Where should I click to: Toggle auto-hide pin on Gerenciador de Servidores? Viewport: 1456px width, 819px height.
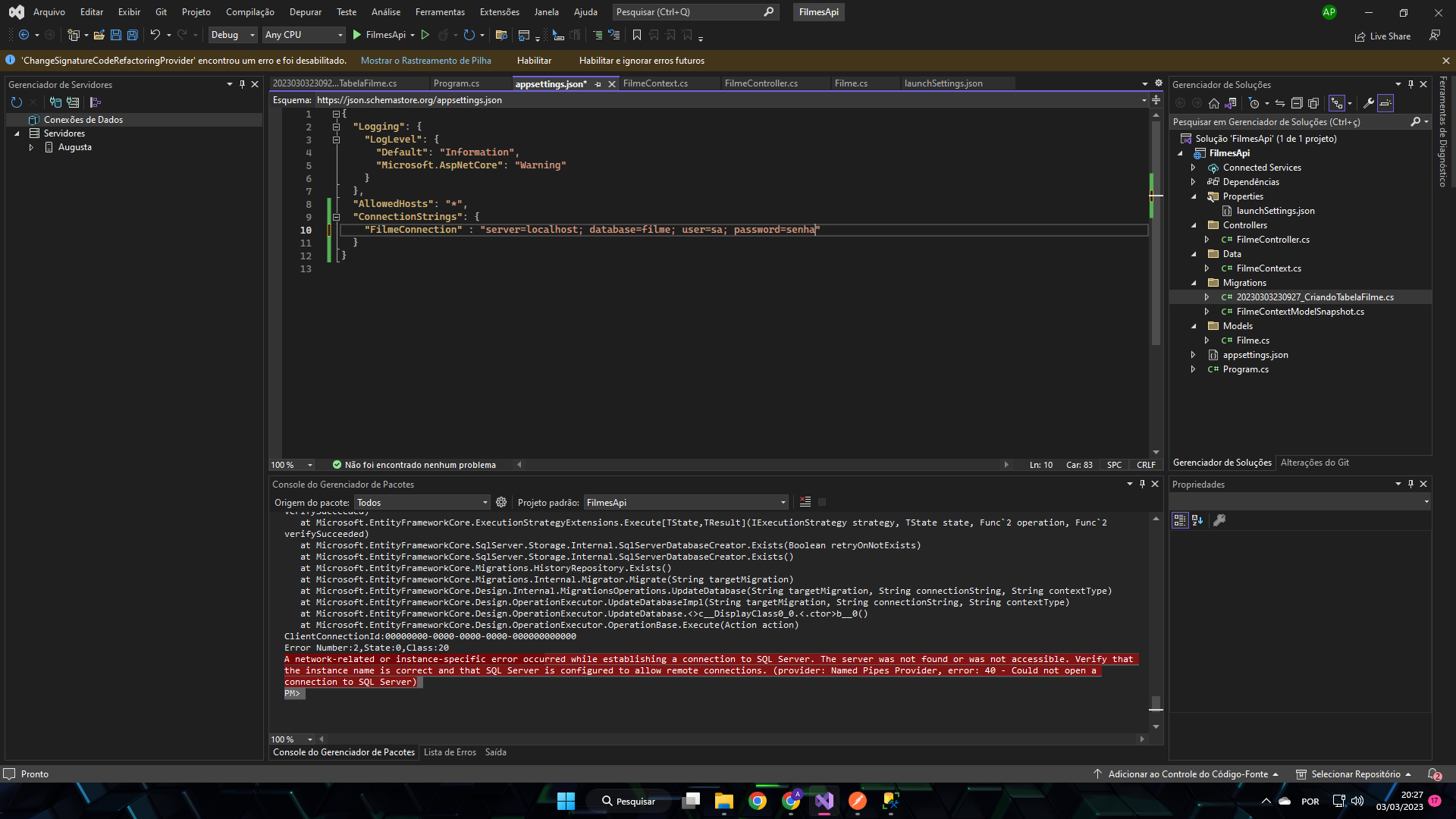coord(242,84)
